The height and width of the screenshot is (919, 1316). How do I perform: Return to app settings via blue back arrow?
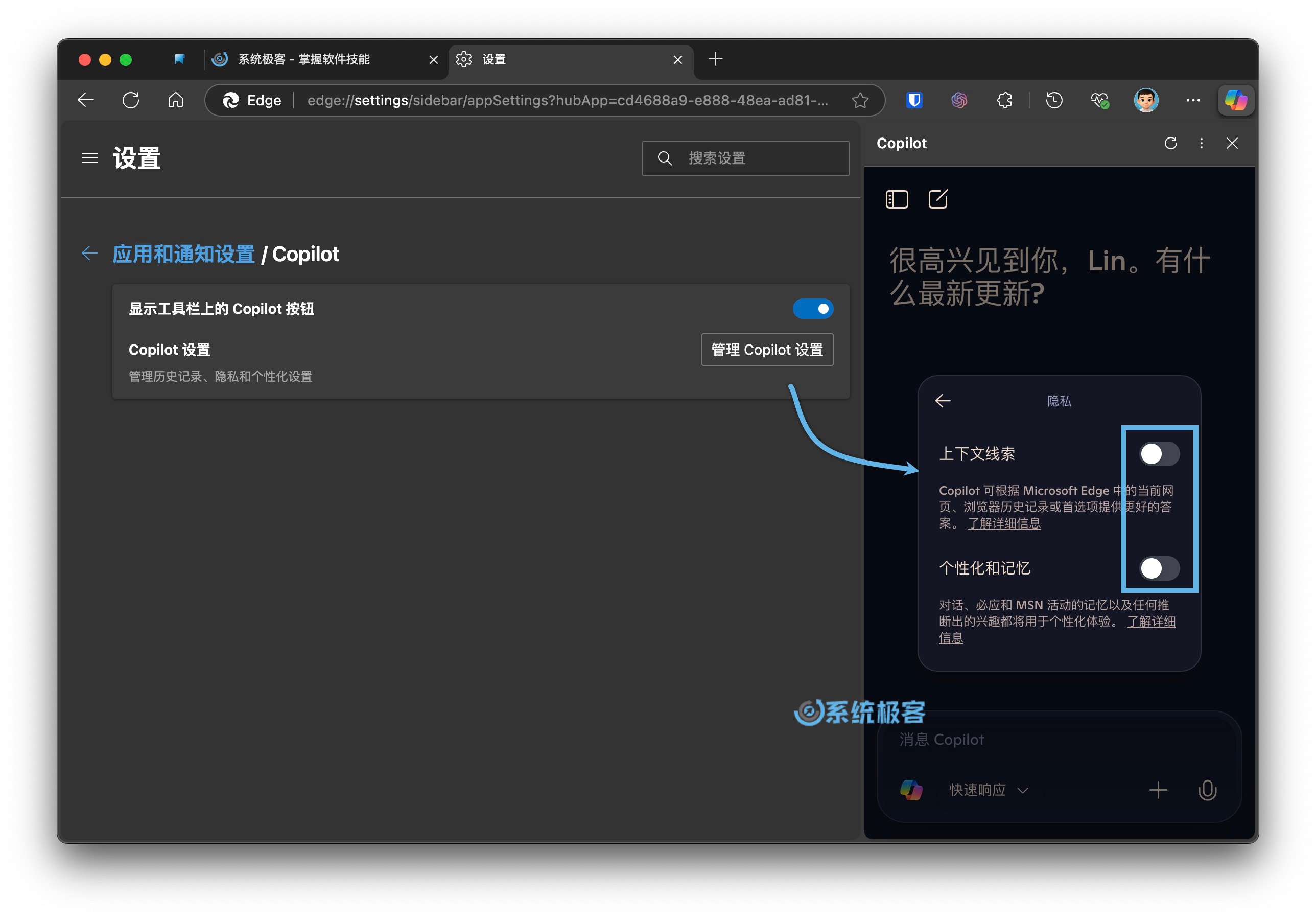pyautogui.click(x=89, y=253)
